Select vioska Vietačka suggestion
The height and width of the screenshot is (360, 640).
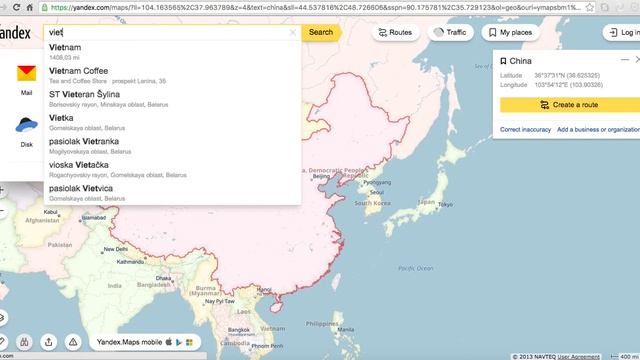click(173, 169)
